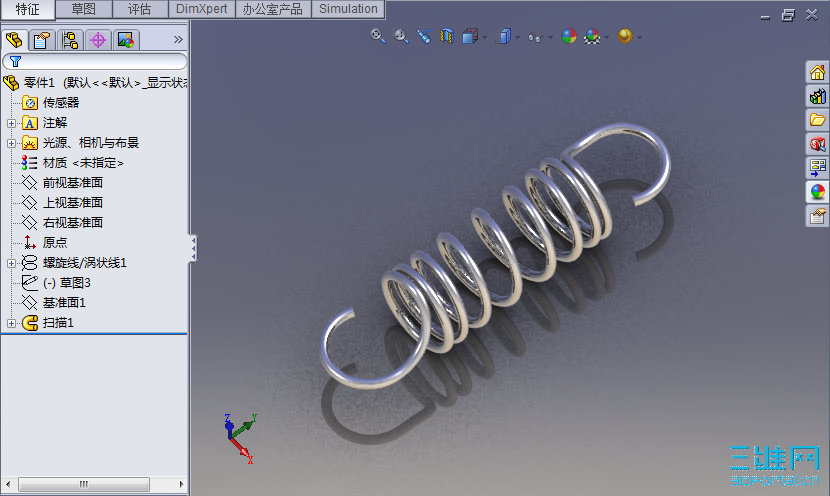Switch to the 办公室产品 tab
The image size is (830, 496).
tap(273, 9)
